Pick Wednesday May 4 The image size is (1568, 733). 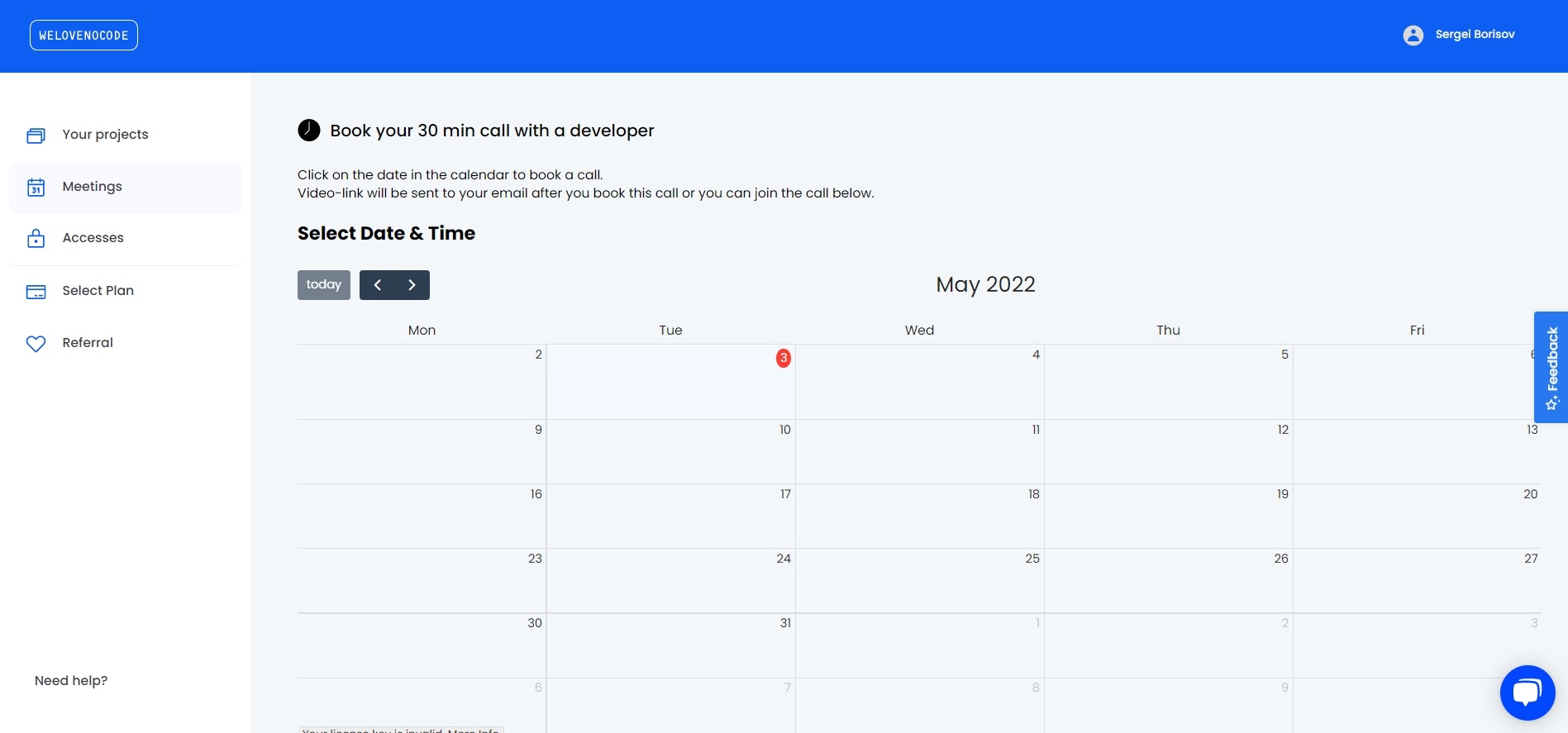(920, 382)
